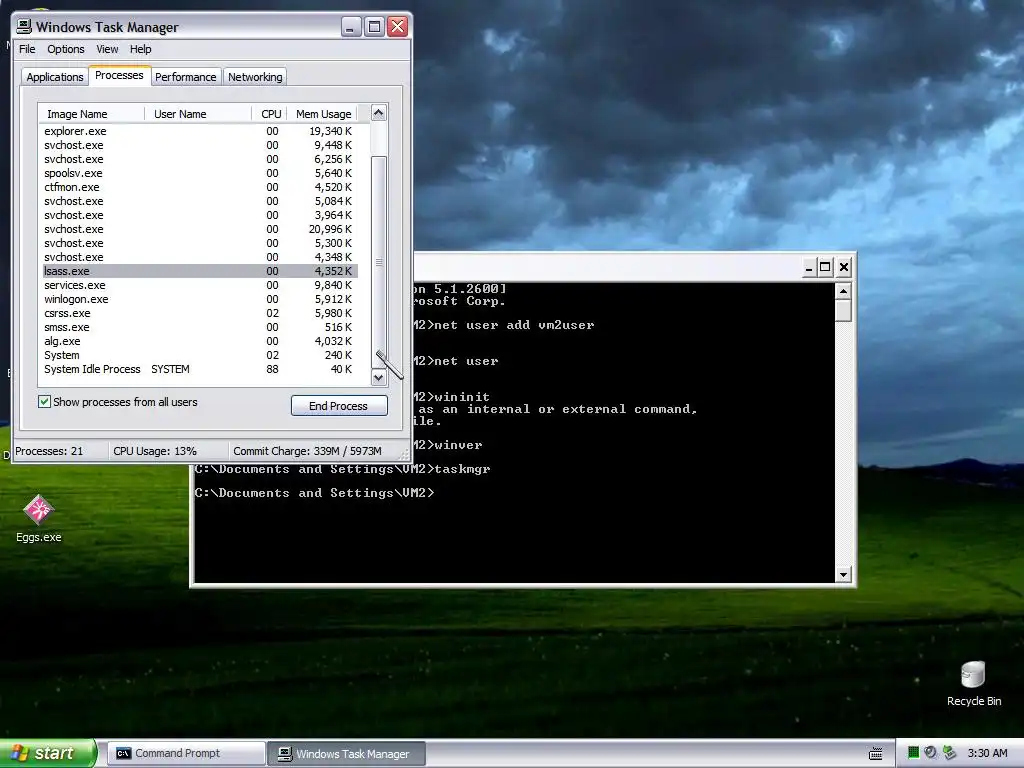Click the Windows logo on the Start button
Screen dimensions: 1024x768
pos(20,753)
